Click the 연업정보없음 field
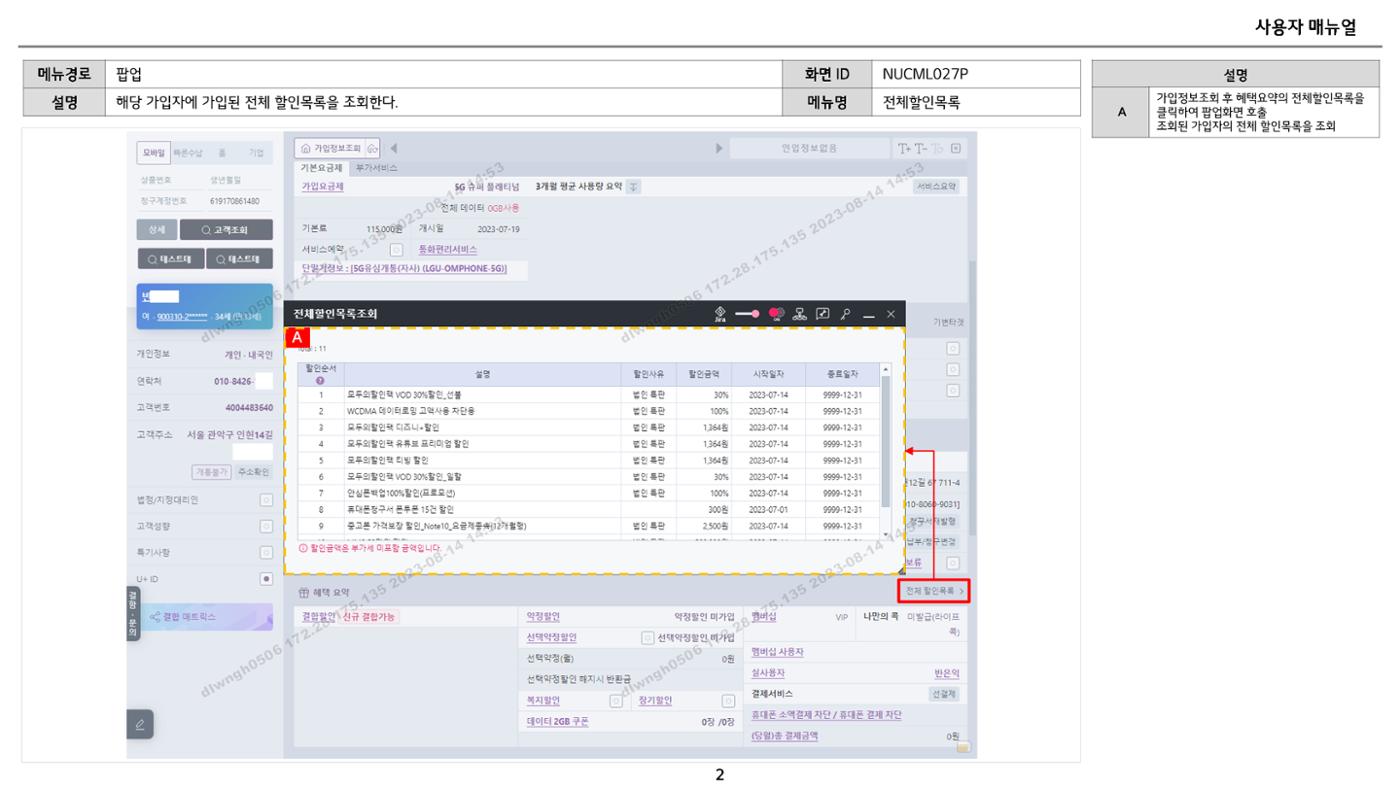Screen dimensions: 1400x788 click(x=809, y=148)
